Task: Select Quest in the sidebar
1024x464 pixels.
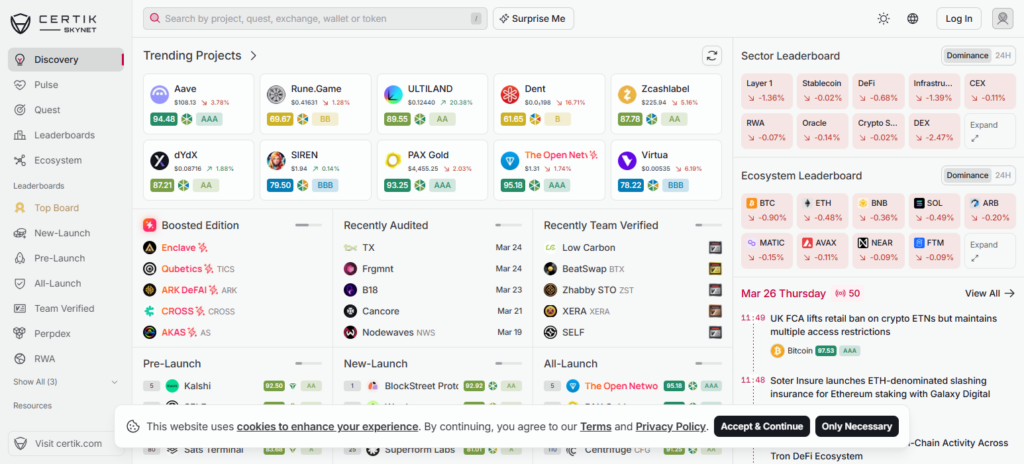Action: click(x=47, y=110)
